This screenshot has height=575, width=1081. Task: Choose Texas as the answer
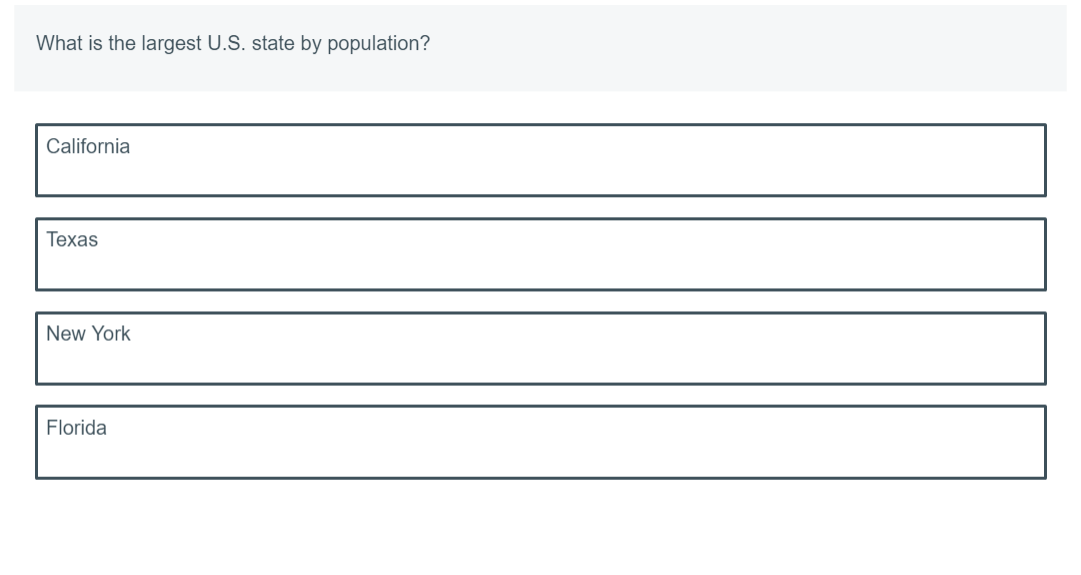pos(540,254)
